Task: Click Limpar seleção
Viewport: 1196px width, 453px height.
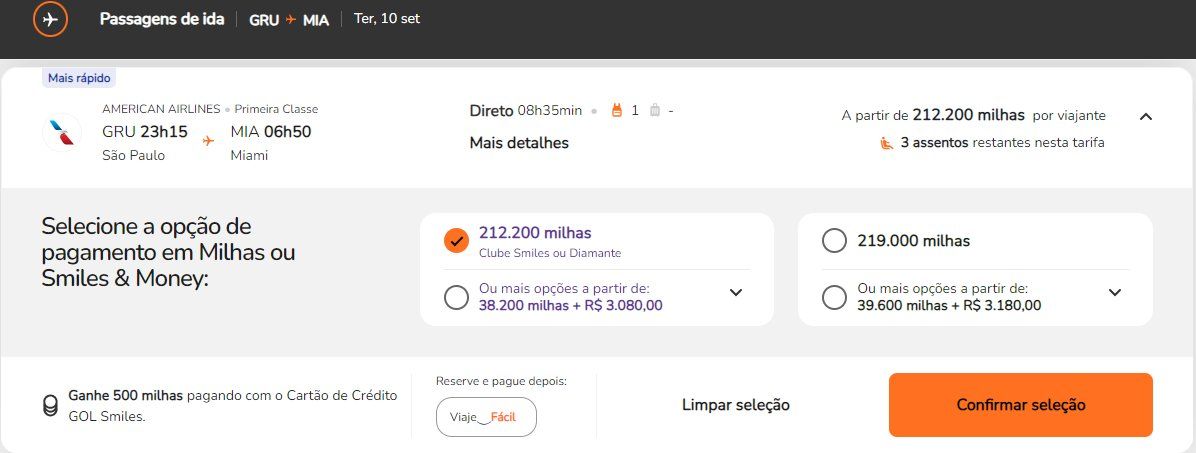Action: pos(736,405)
